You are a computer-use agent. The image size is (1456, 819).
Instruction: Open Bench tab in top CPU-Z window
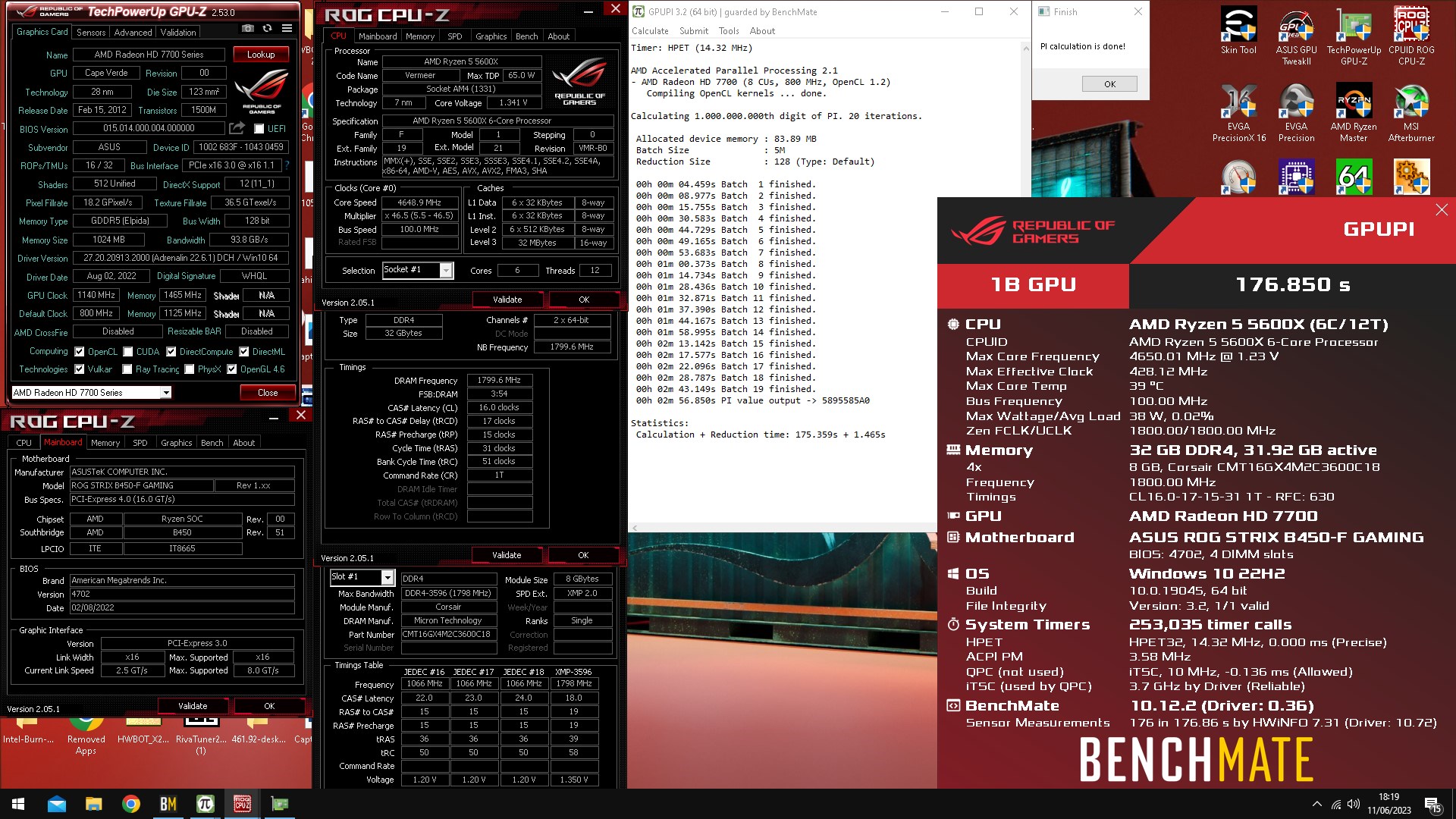[x=526, y=36]
